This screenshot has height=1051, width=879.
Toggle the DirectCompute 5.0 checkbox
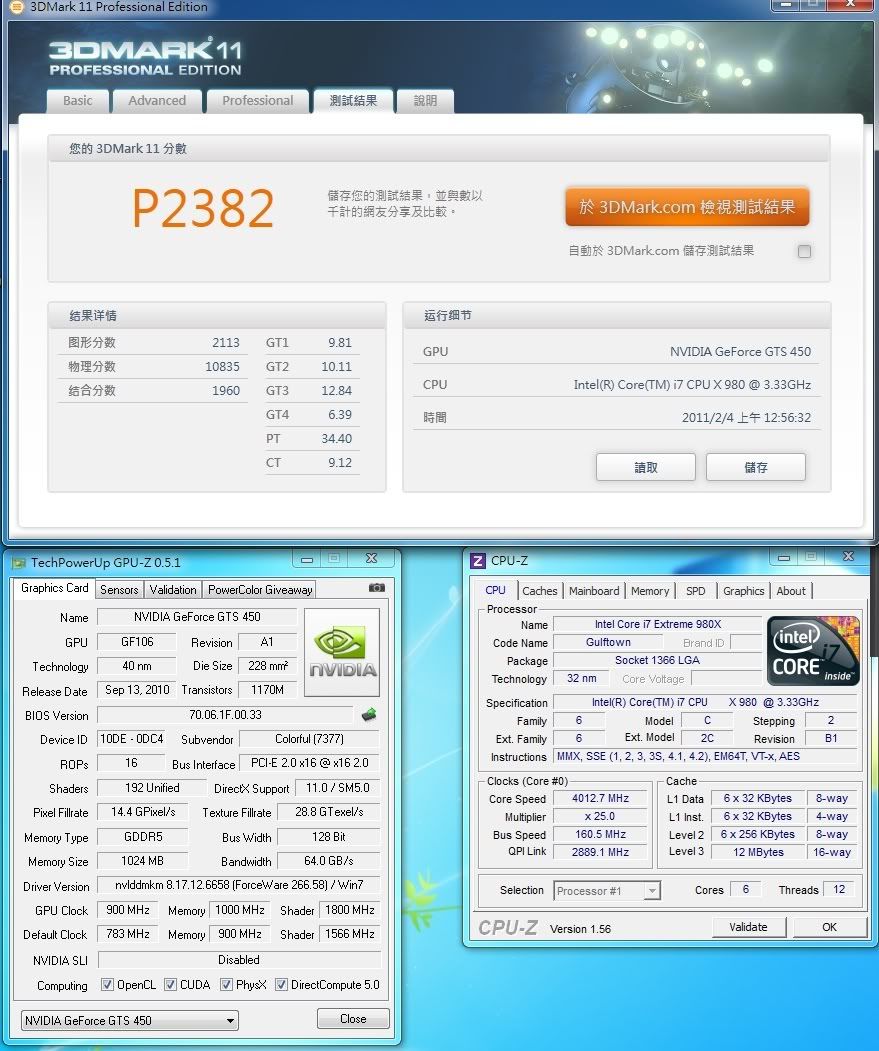(x=282, y=985)
